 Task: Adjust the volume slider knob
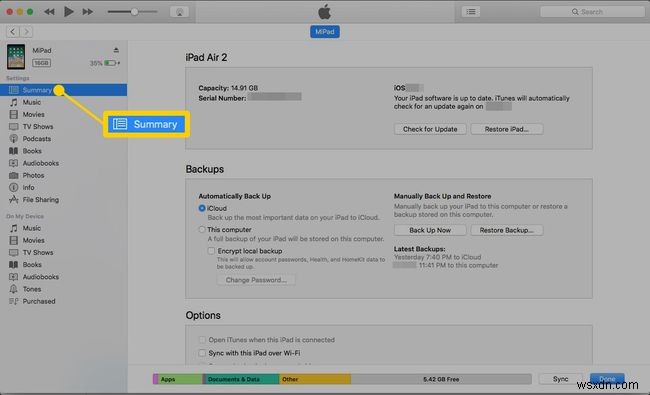[x=134, y=12]
